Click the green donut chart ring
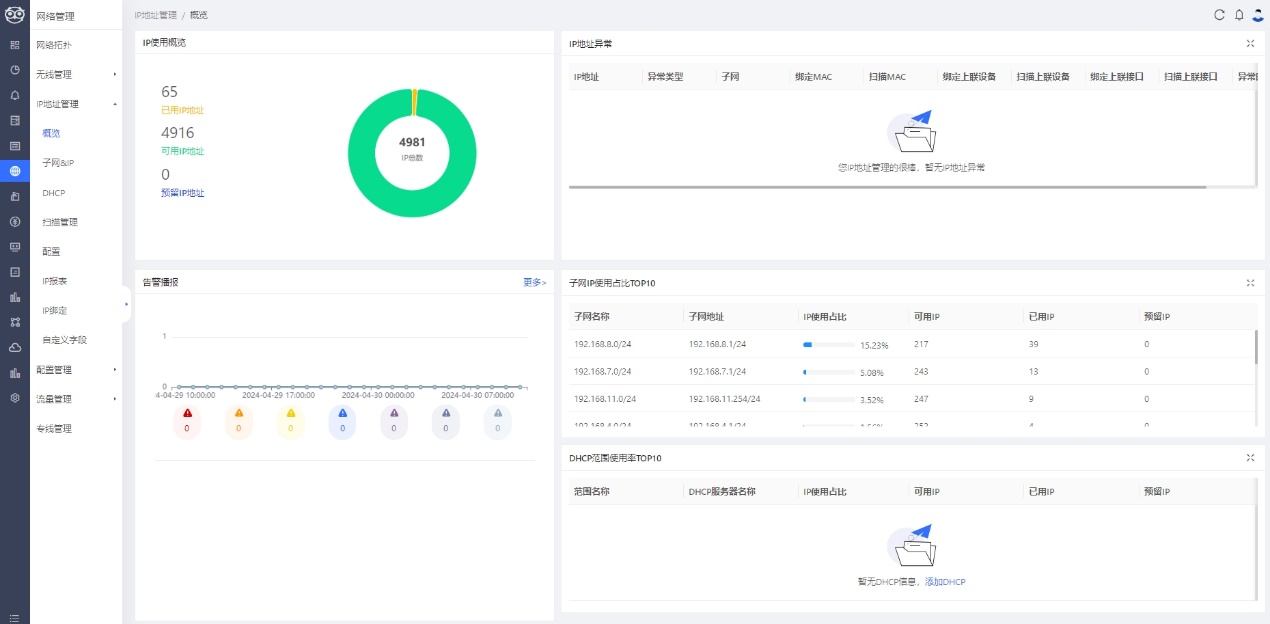This screenshot has height=624, width=1270. [412, 152]
